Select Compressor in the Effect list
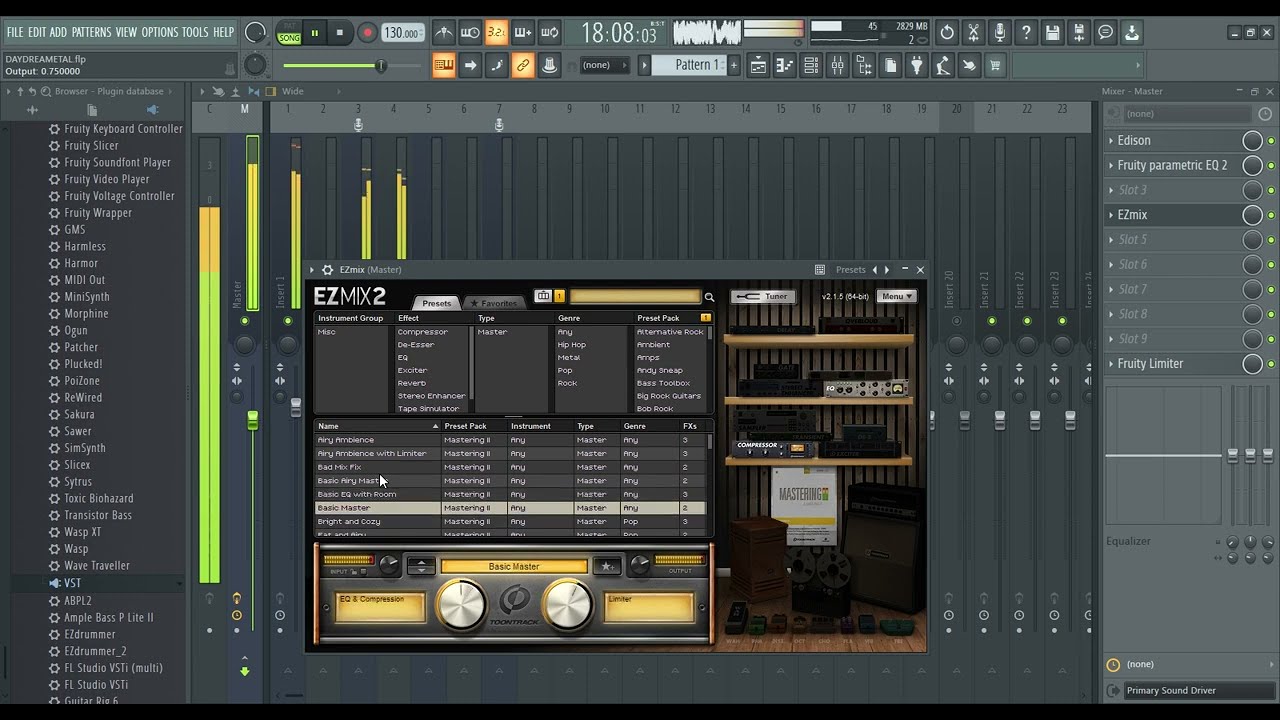The height and width of the screenshot is (720, 1280). (422, 332)
